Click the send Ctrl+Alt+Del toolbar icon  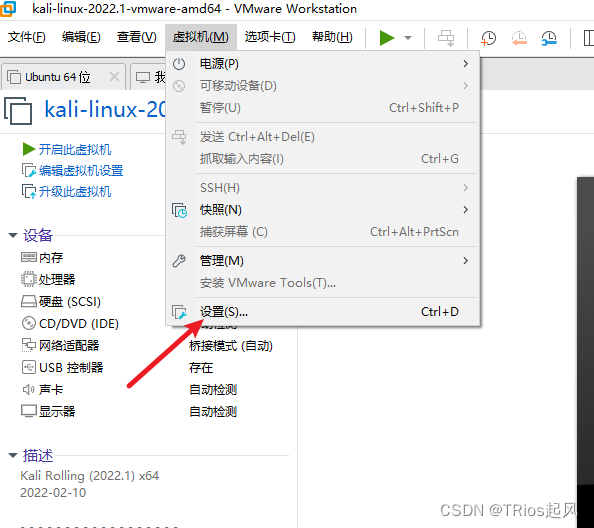pyautogui.click(x=446, y=38)
